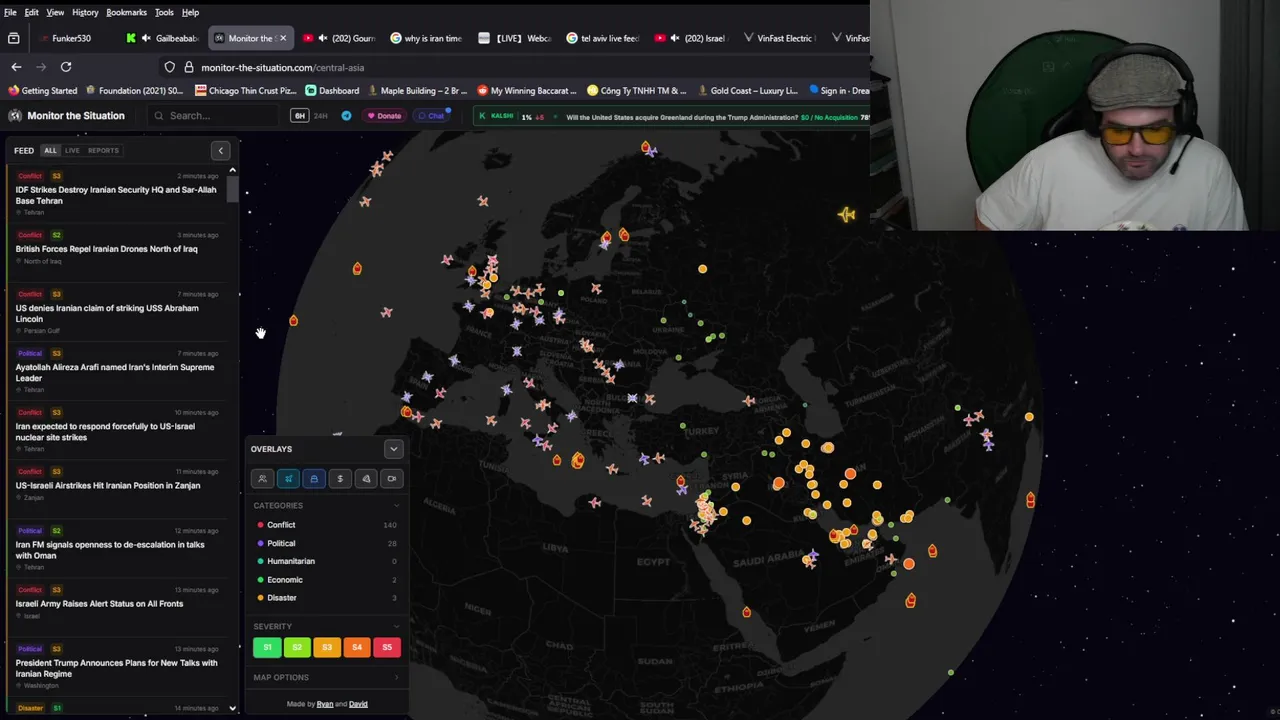Filter by S1 severity swatch
1280x720 pixels.
(267, 648)
